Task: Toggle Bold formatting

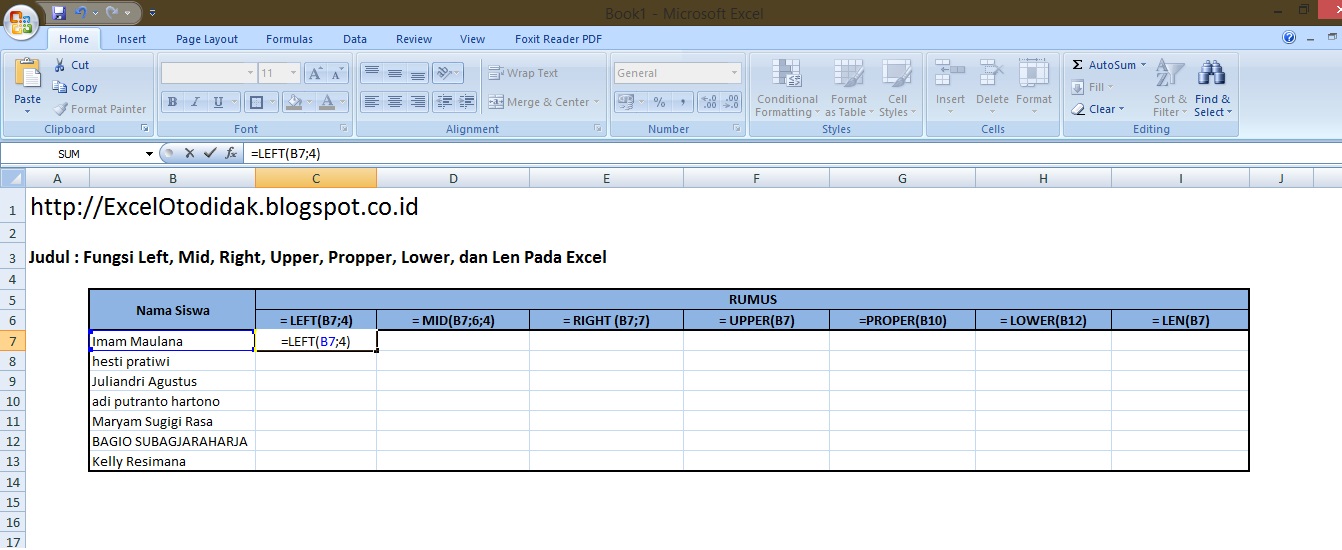Action: [172, 102]
